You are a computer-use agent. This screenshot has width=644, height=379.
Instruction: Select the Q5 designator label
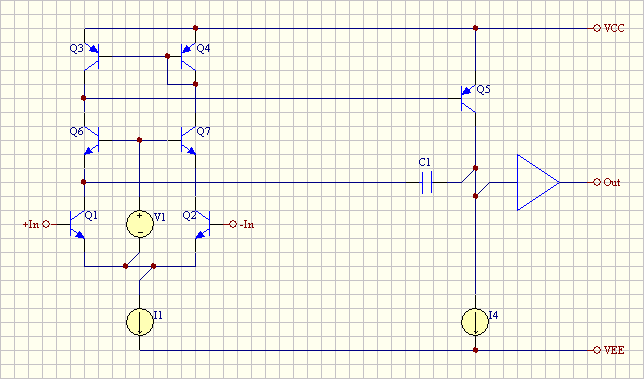[x=483, y=89]
